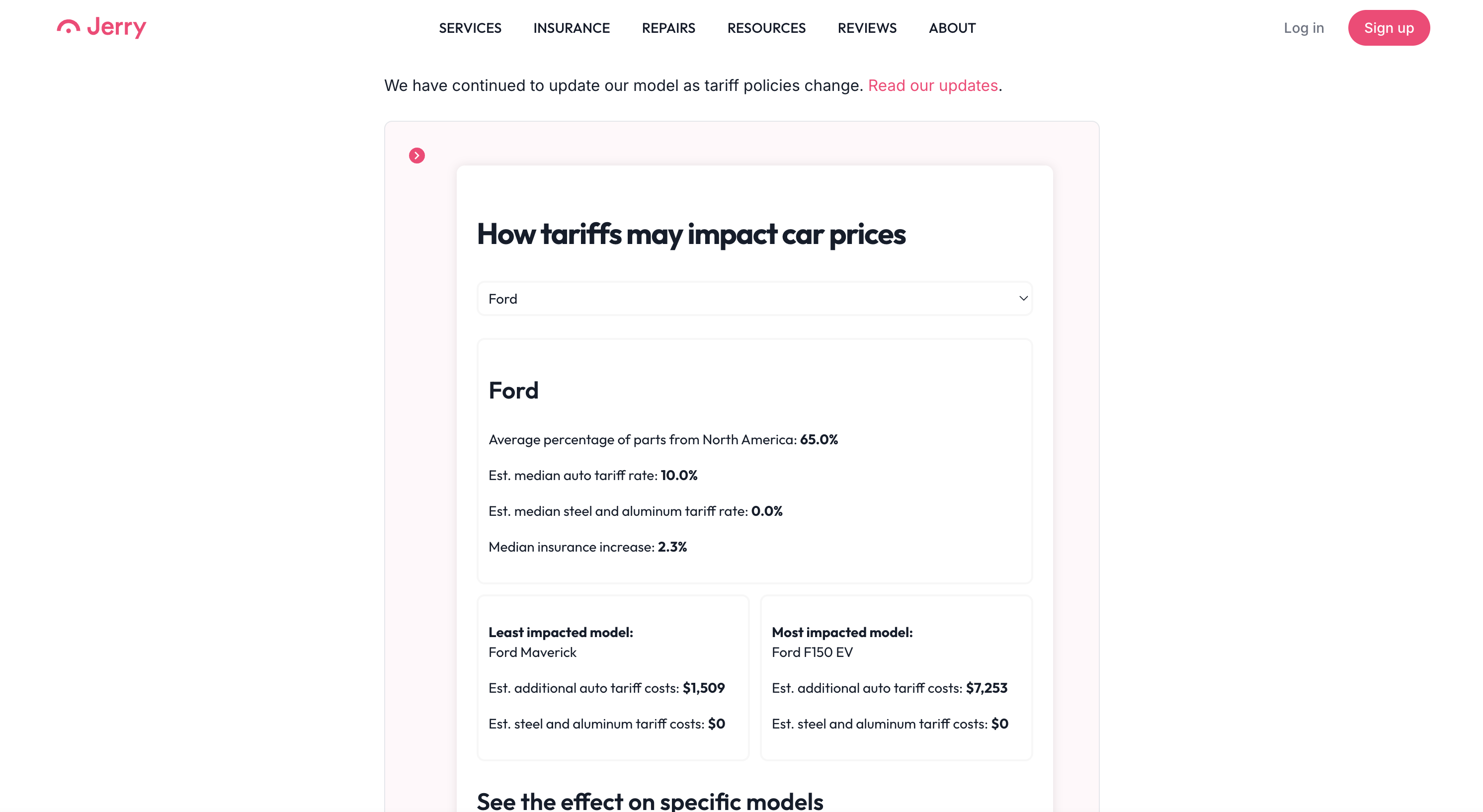The image size is (1483, 812).
Task: Follow the 'Read our updates' link
Action: coord(933,85)
